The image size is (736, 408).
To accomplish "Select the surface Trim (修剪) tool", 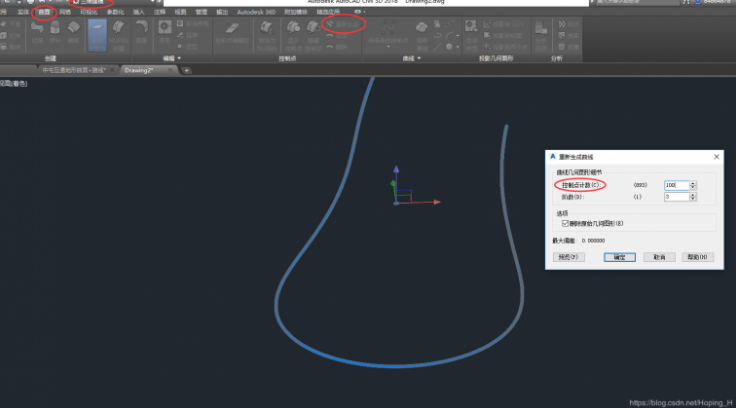I will (x=165, y=32).
